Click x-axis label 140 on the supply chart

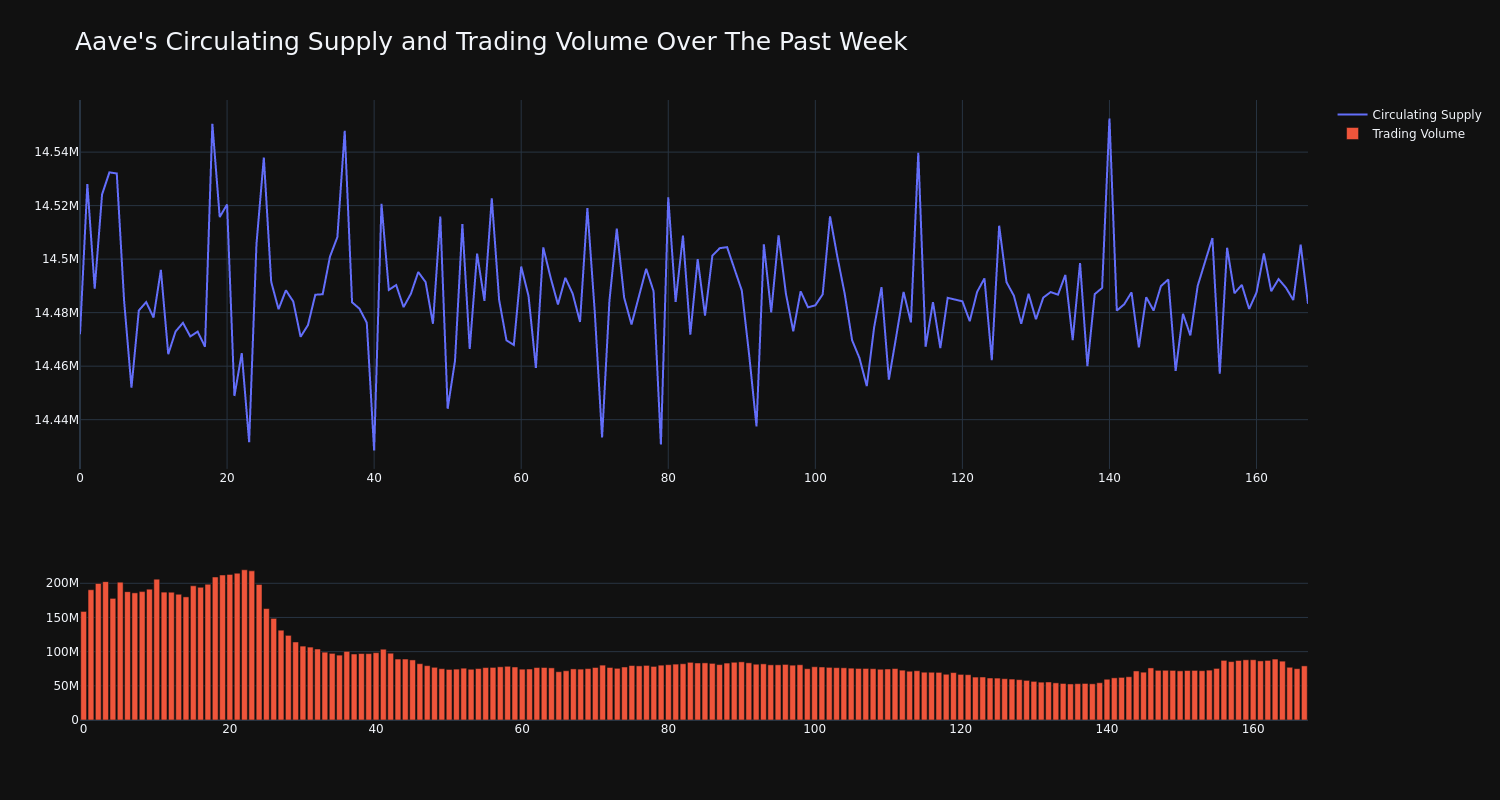(1109, 478)
